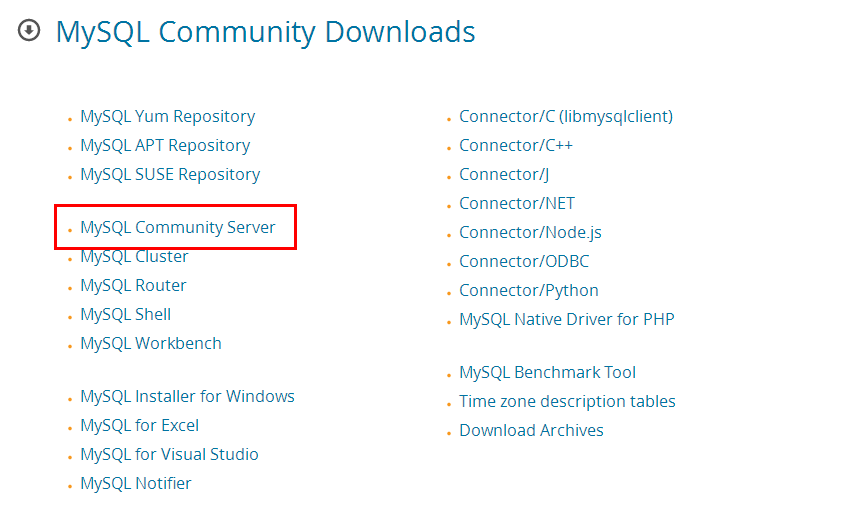
Task: Open the MySQL Cluster download page
Action: tap(134, 256)
